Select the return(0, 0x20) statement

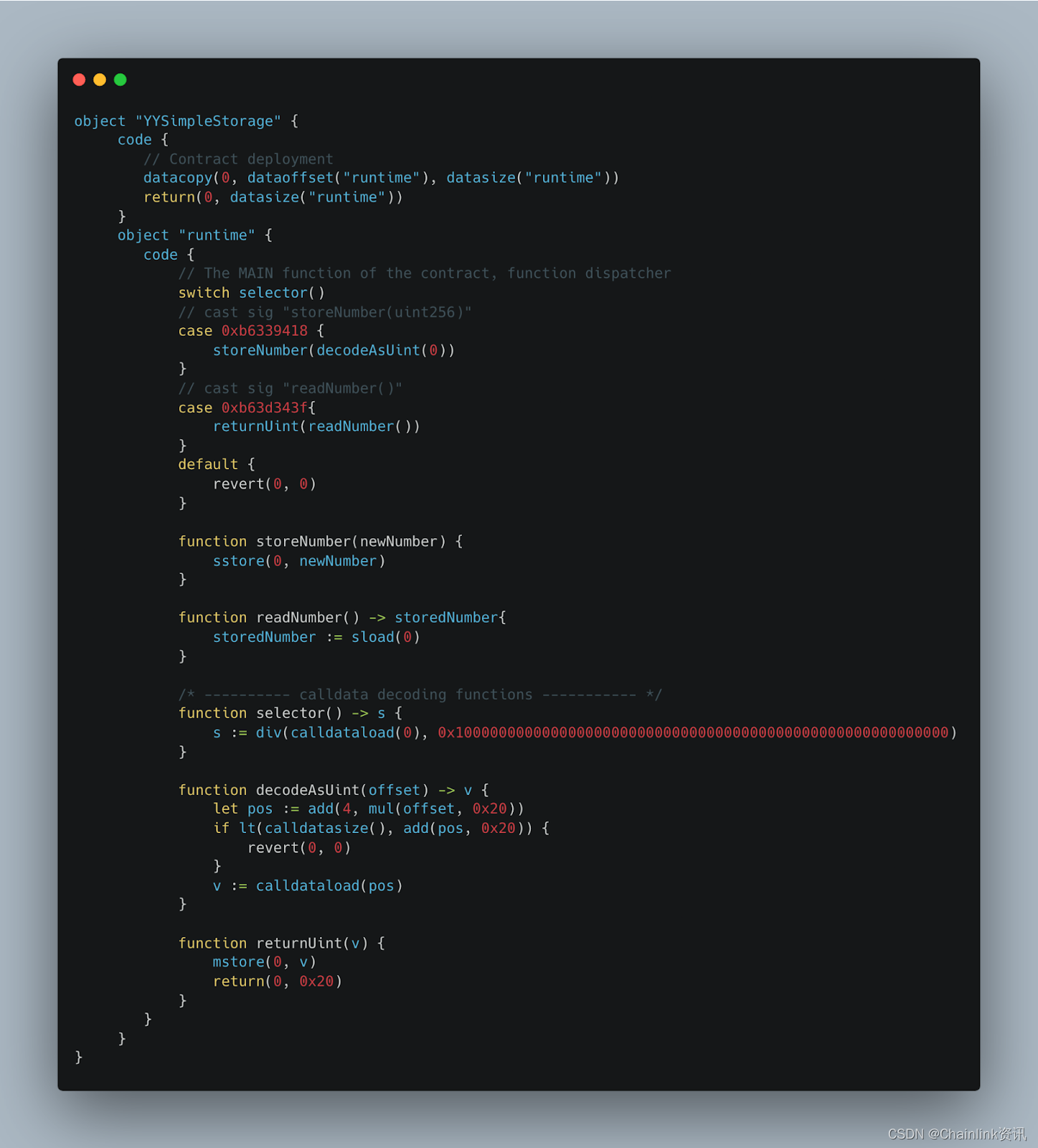pyautogui.click(x=278, y=982)
